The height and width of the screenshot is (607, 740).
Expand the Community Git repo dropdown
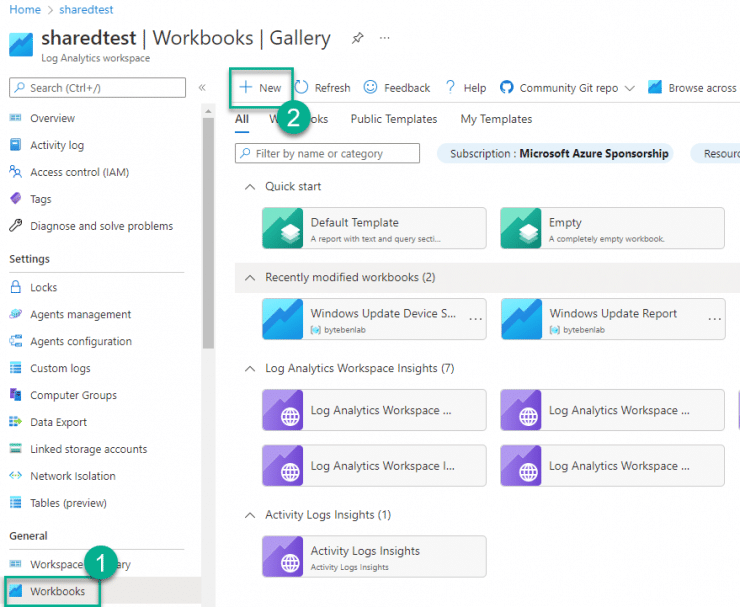pyautogui.click(x=629, y=88)
